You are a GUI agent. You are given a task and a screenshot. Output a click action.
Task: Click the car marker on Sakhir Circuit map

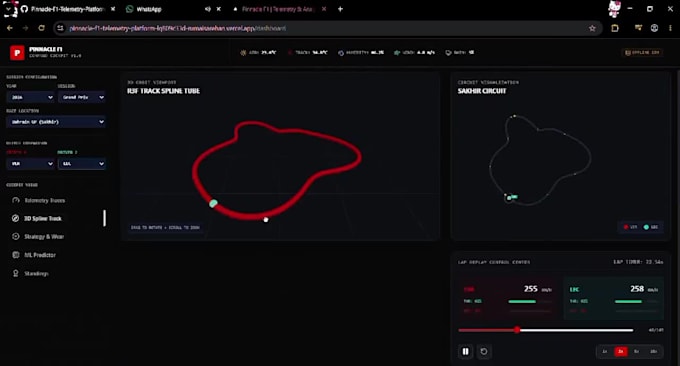click(x=510, y=198)
